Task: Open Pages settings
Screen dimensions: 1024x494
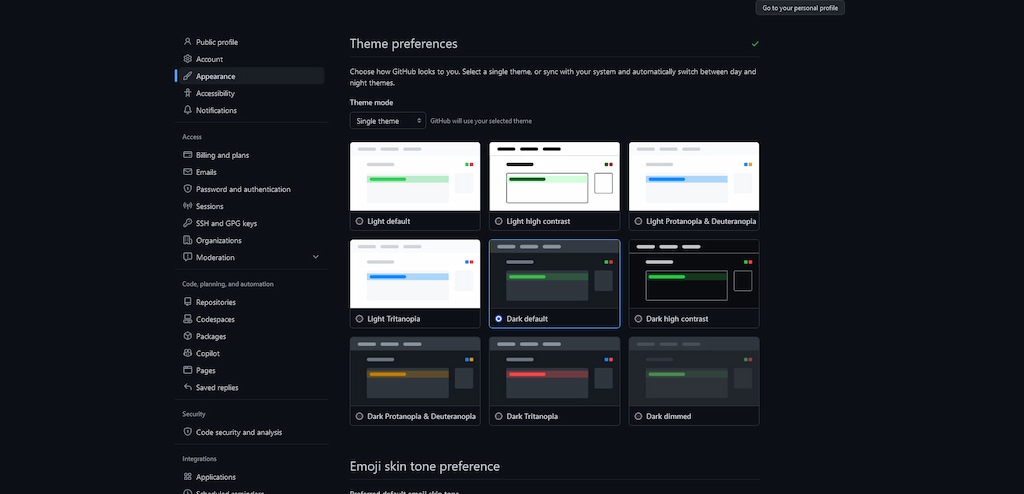Action: 206,370
